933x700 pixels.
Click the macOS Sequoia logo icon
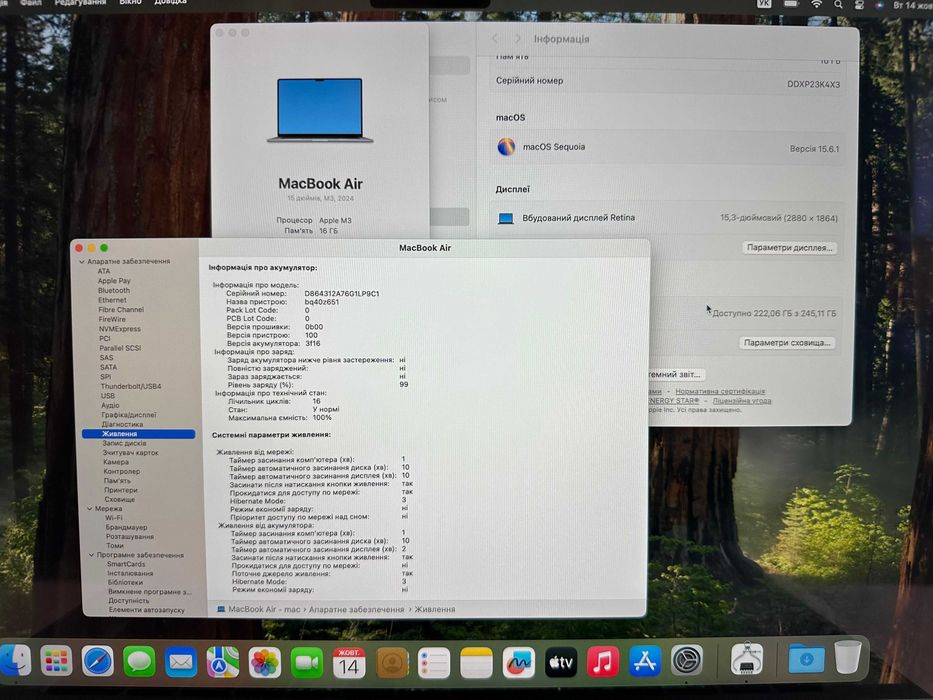click(506, 146)
